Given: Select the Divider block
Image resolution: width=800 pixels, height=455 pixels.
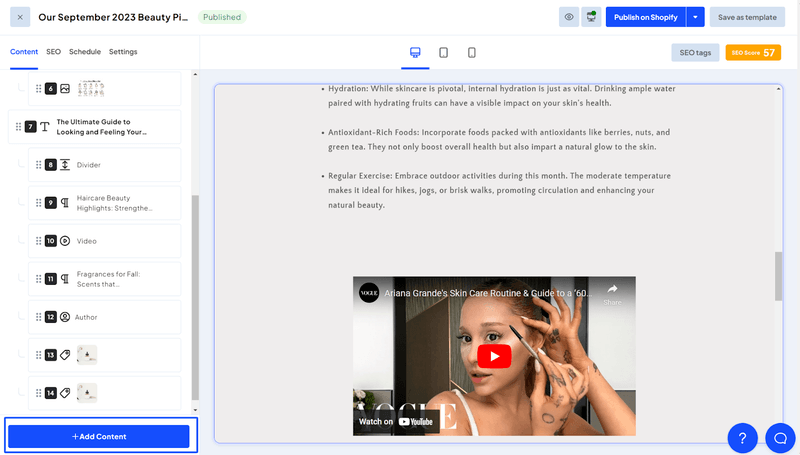Looking at the screenshot, I should (105, 165).
